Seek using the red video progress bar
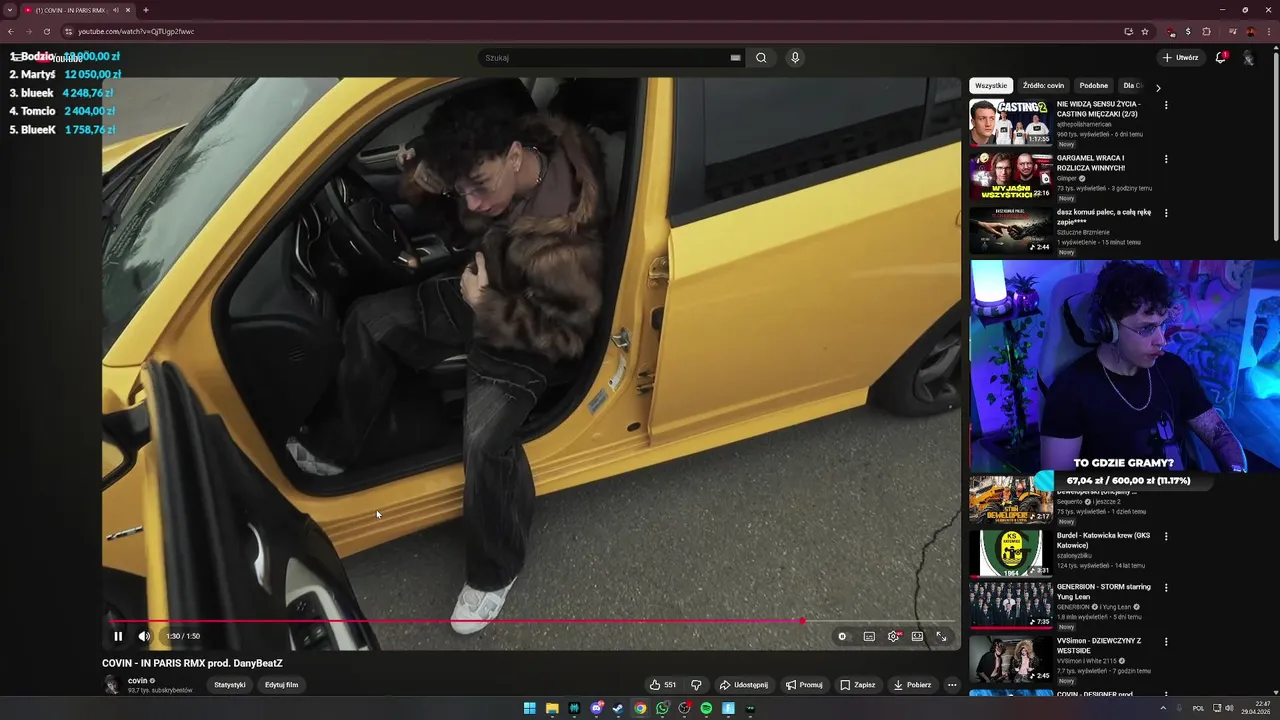The image size is (1280, 720). [530, 621]
